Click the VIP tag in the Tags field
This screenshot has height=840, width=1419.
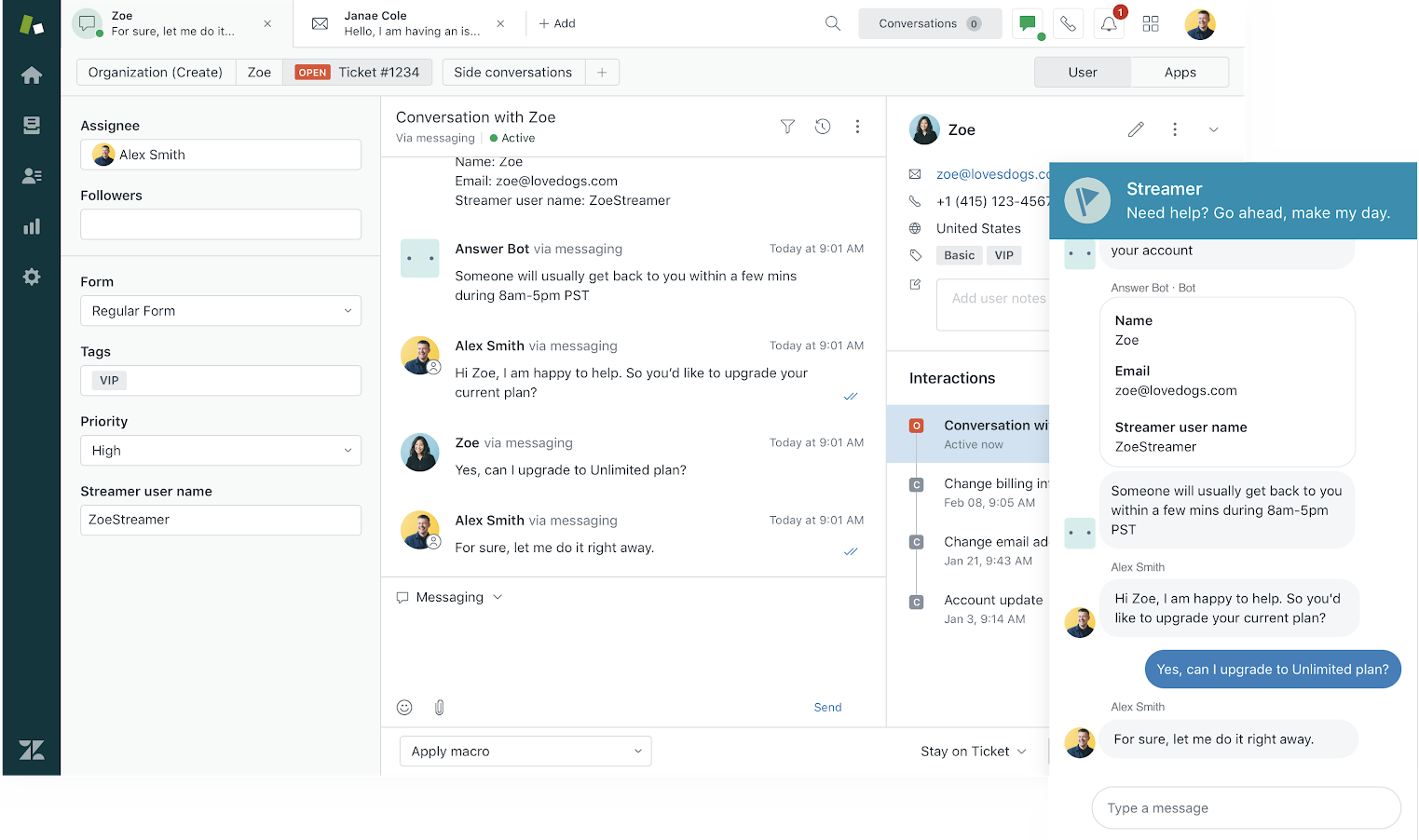pyautogui.click(x=109, y=381)
